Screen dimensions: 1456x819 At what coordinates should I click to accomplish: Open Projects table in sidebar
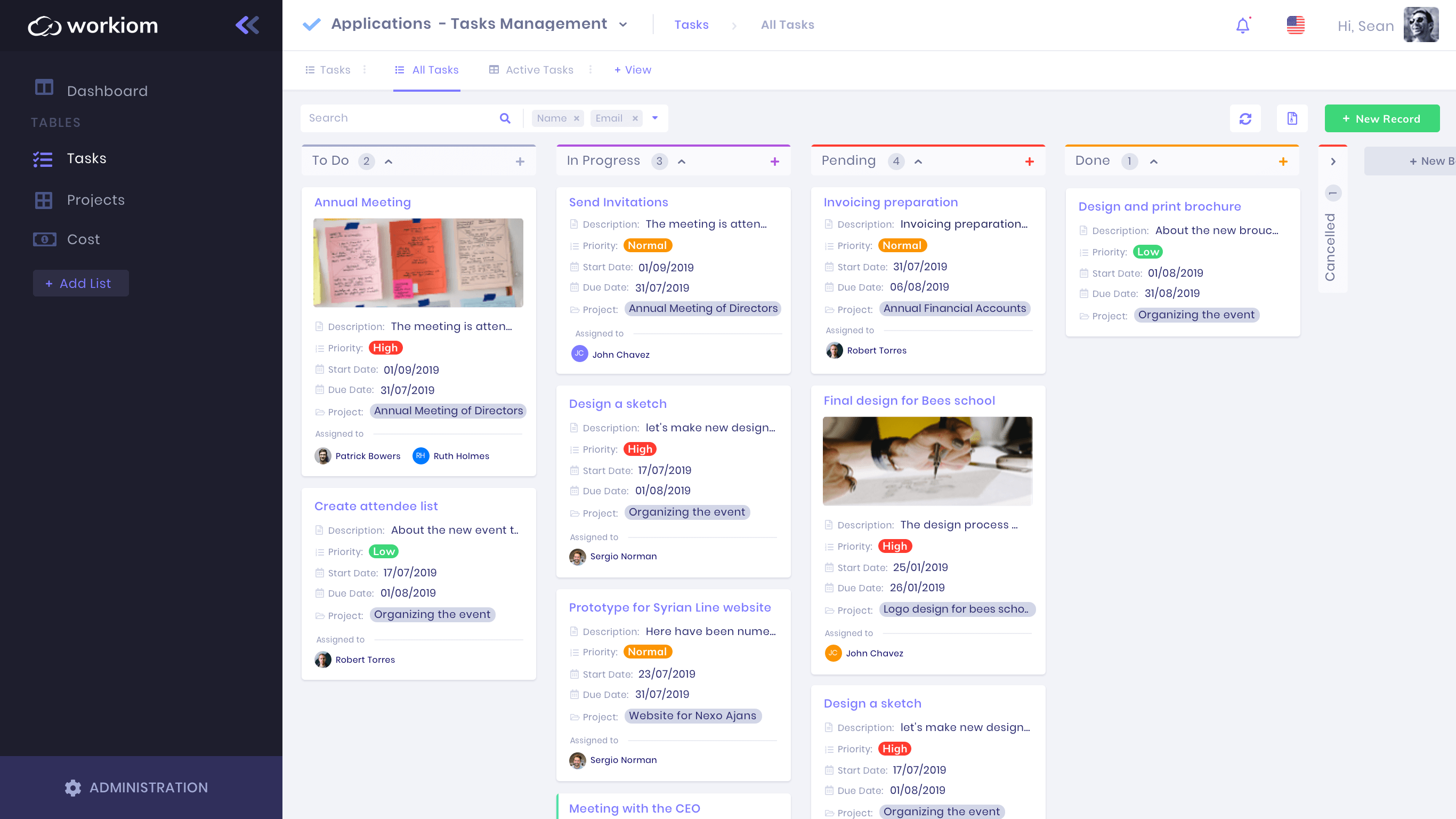click(x=95, y=199)
